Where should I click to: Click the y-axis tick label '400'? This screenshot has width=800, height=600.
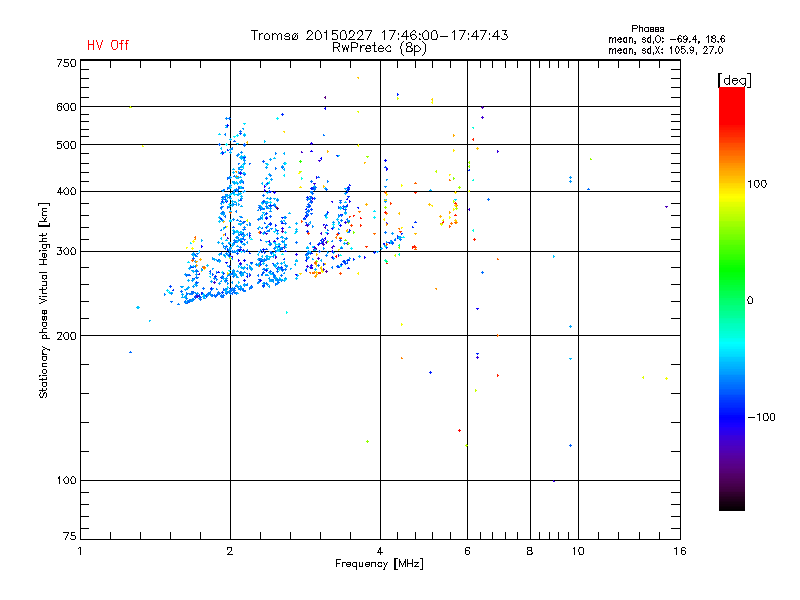click(66, 192)
